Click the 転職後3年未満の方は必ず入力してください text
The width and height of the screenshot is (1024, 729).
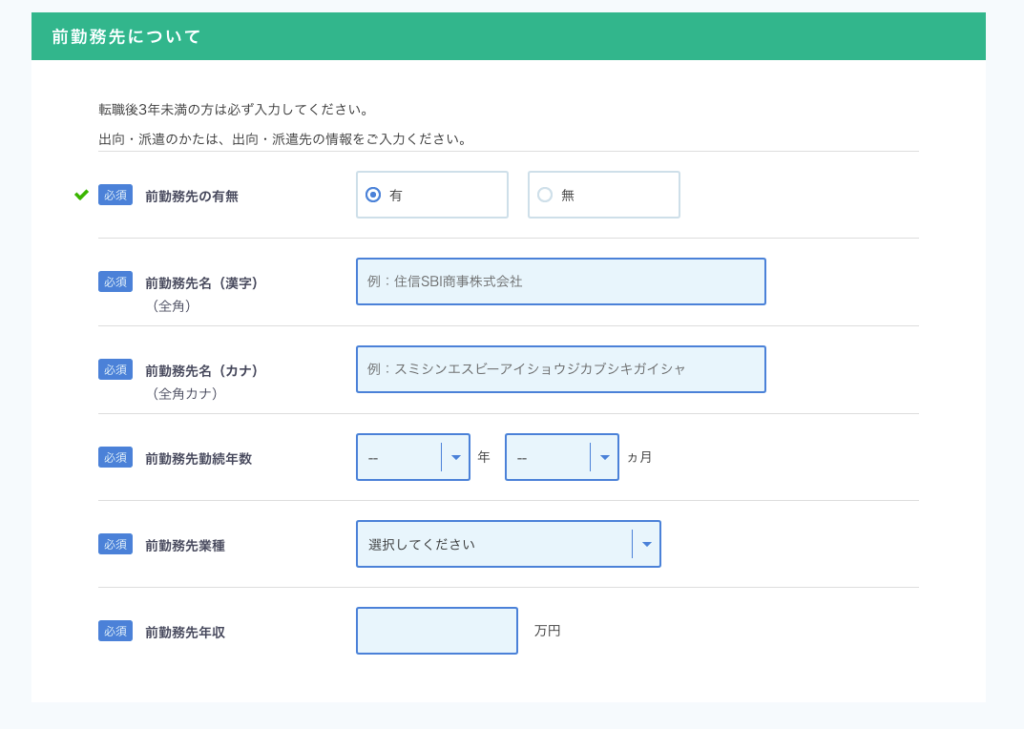(x=233, y=110)
